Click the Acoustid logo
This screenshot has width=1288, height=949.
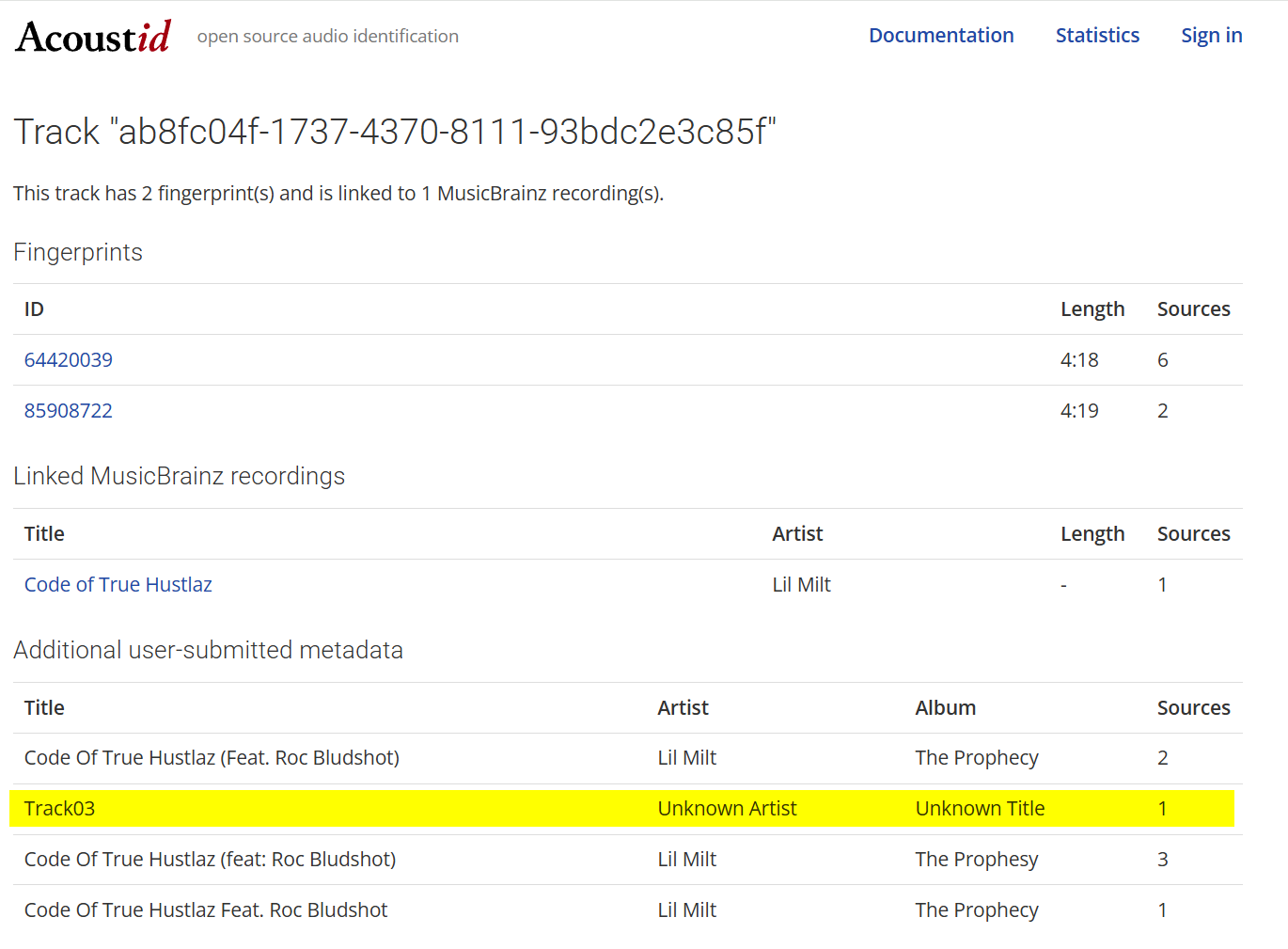(93, 37)
